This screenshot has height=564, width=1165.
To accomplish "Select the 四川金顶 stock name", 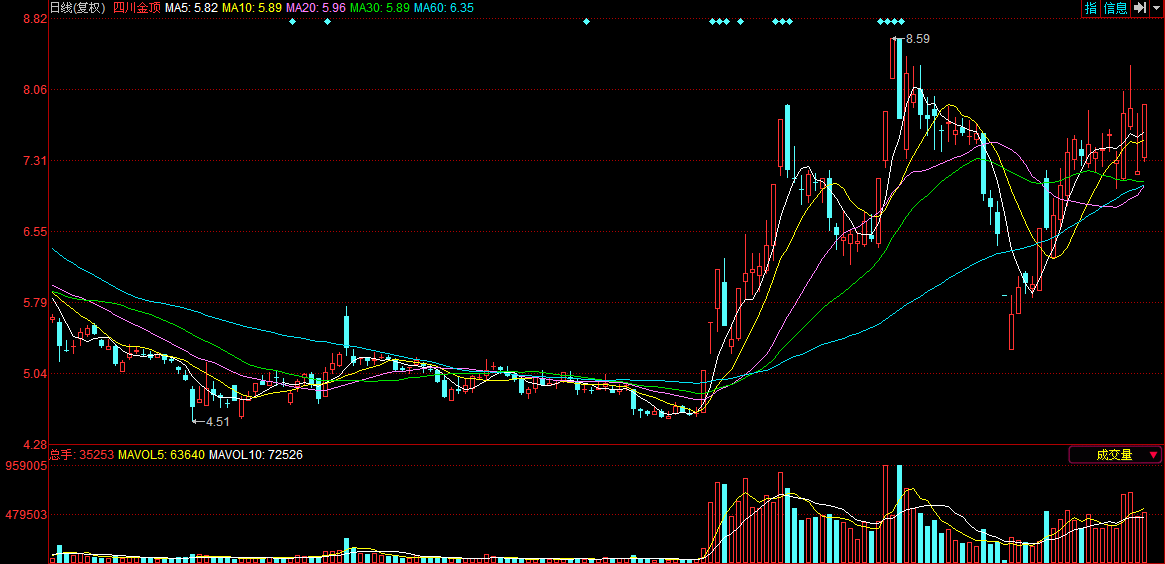I will pyautogui.click(x=137, y=8).
